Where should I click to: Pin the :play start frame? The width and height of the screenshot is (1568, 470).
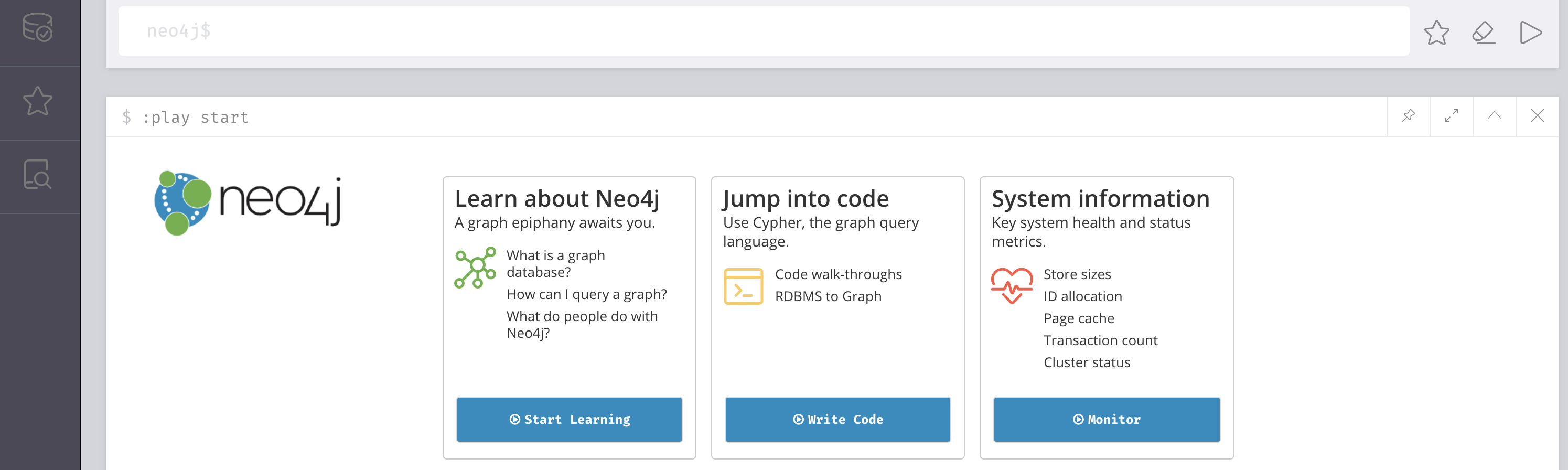(x=1408, y=116)
